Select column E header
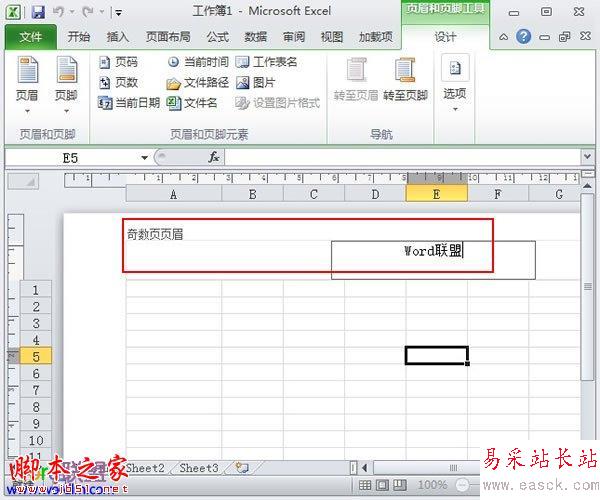Viewport: 600px width, 500px height. point(437,194)
